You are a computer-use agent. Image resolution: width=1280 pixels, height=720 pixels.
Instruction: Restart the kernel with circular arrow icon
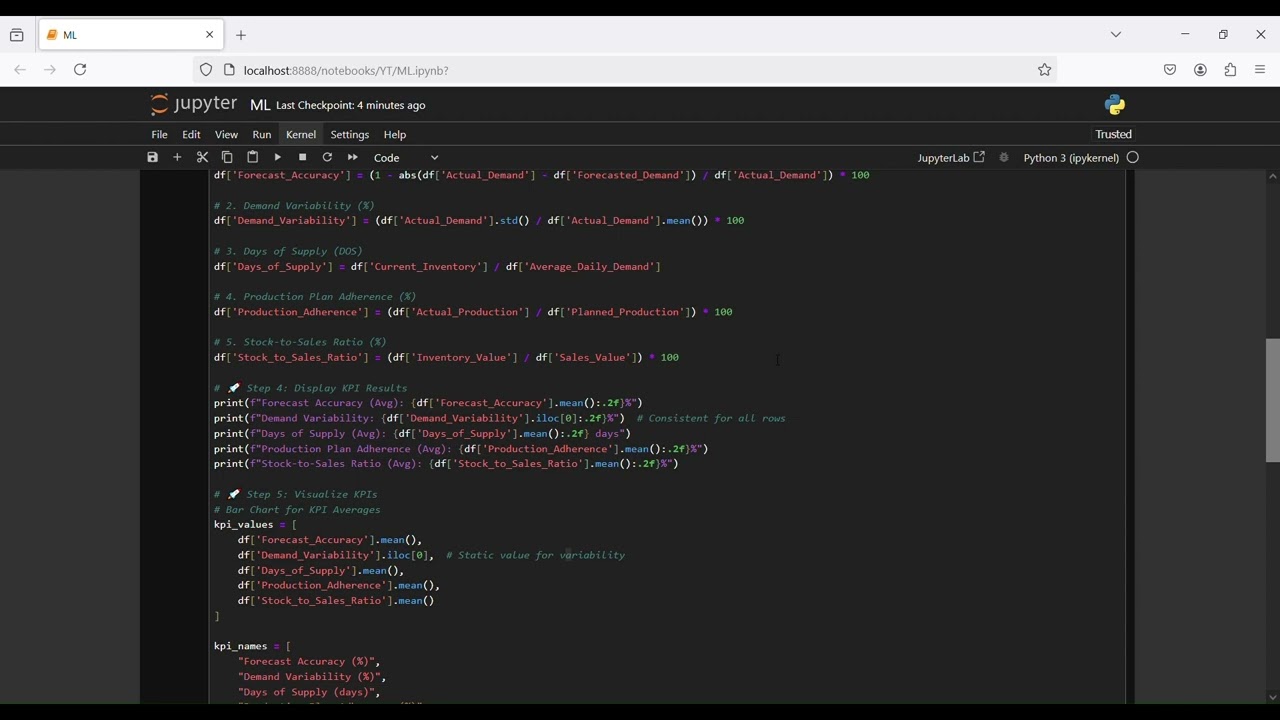click(328, 158)
